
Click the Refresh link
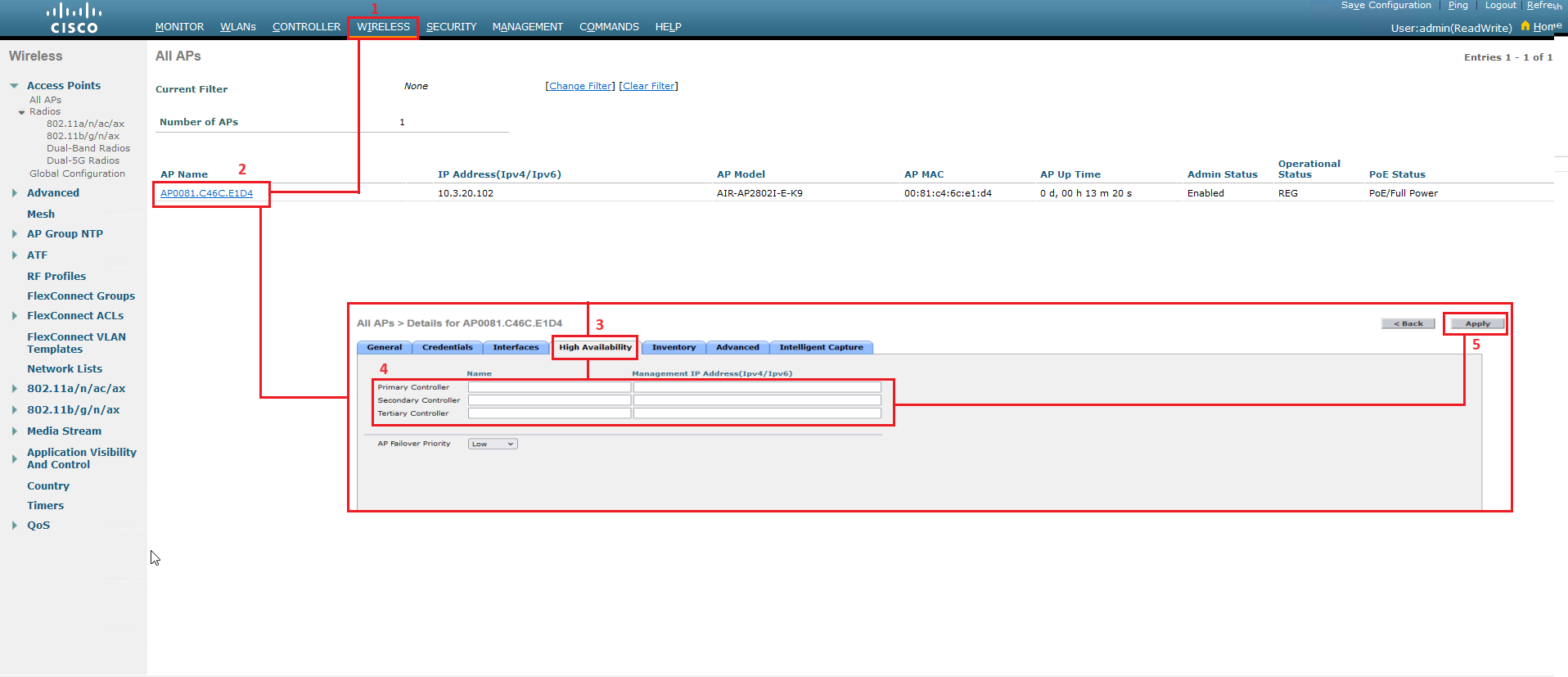point(1544,5)
